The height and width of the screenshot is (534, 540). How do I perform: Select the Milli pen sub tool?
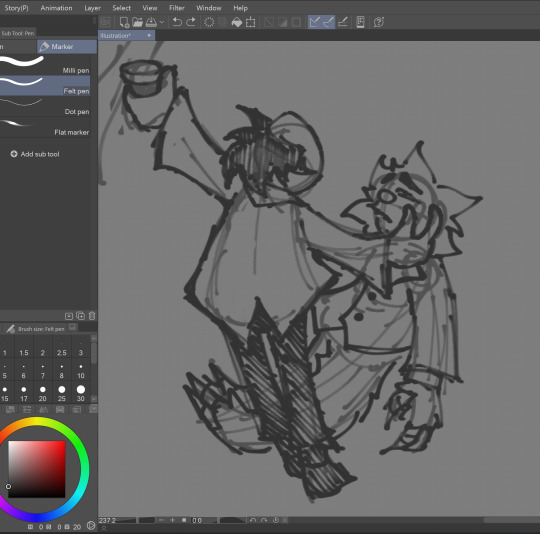(x=45, y=64)
